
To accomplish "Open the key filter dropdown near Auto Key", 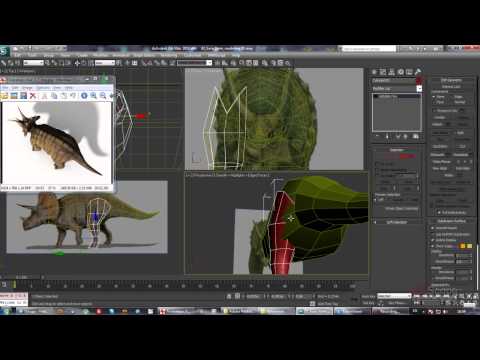I will click(394, 296).
